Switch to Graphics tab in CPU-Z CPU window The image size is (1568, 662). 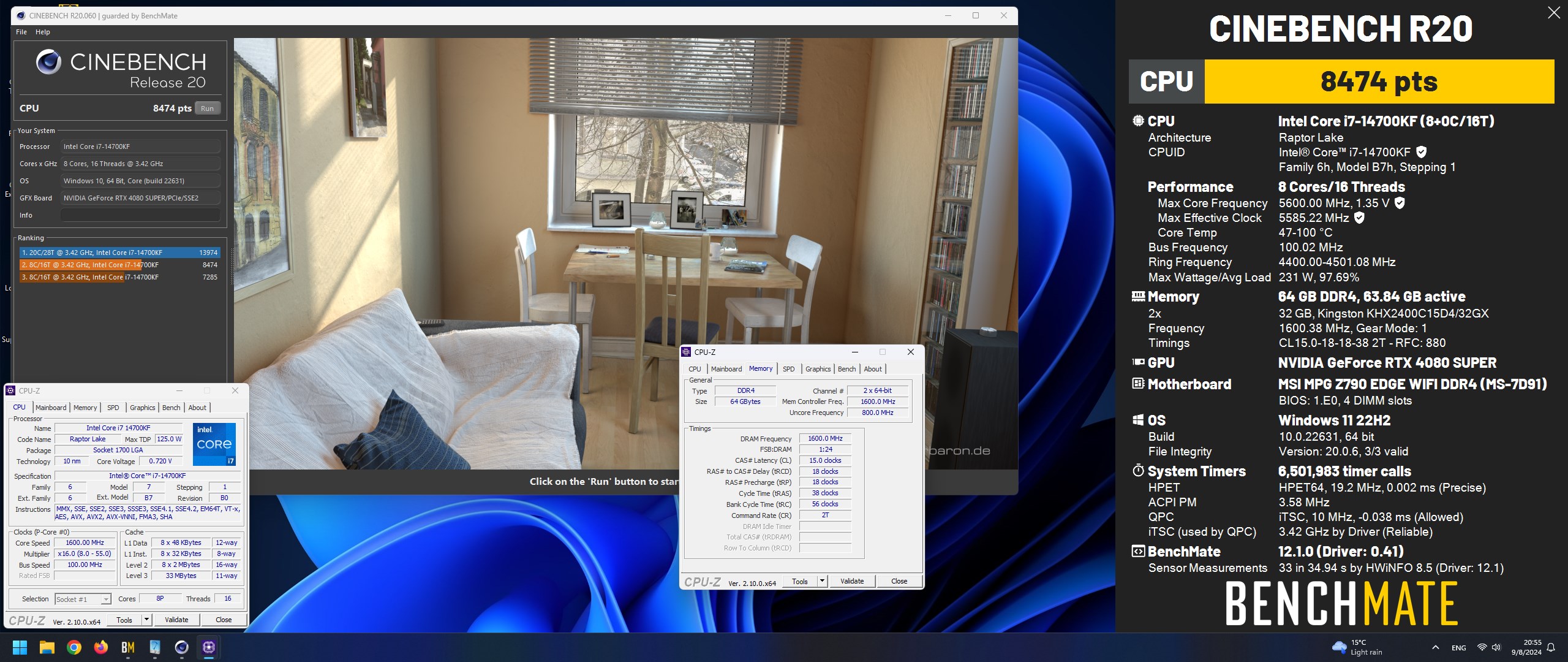143,408
